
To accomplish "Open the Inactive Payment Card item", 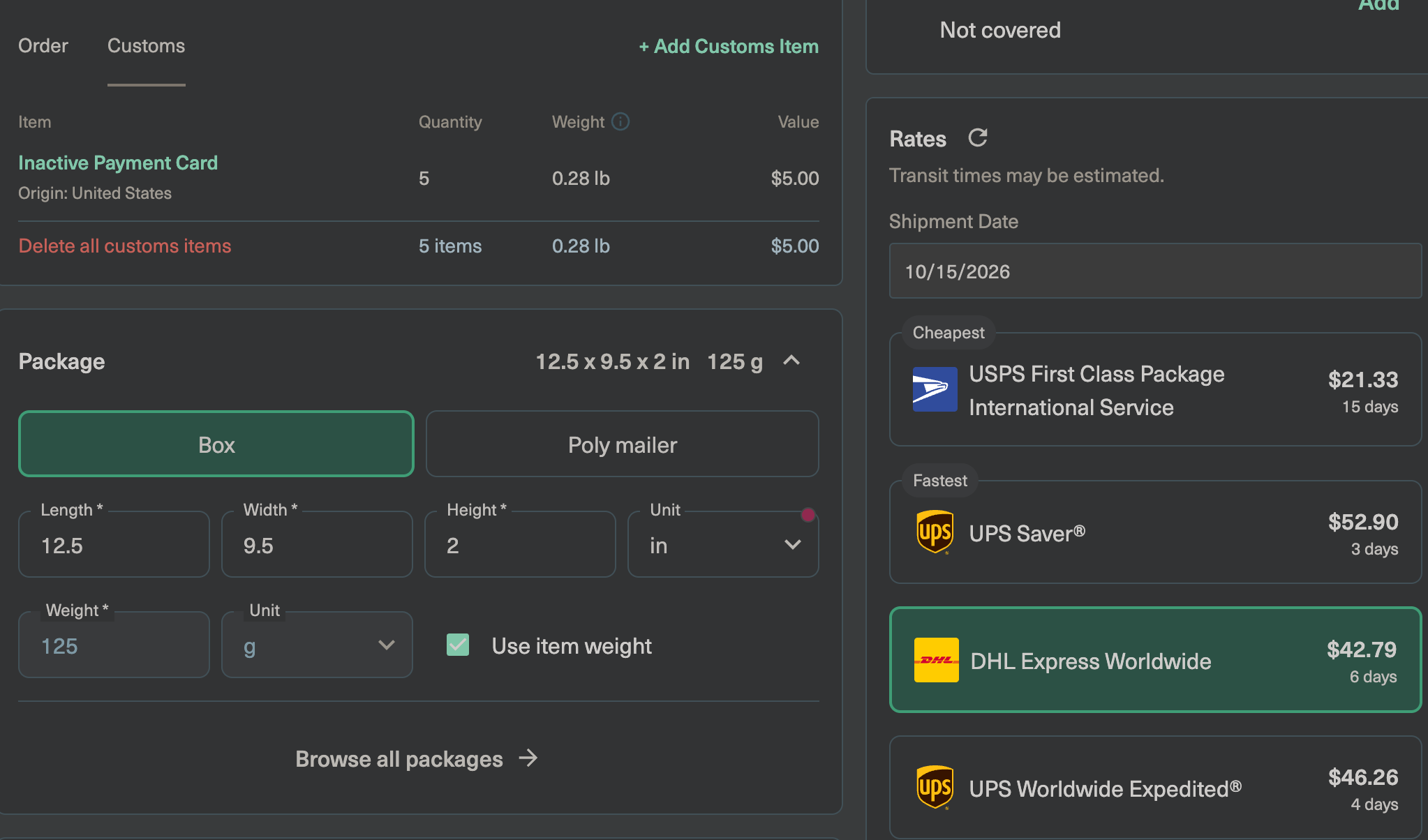I will click(x=118, y=163).
